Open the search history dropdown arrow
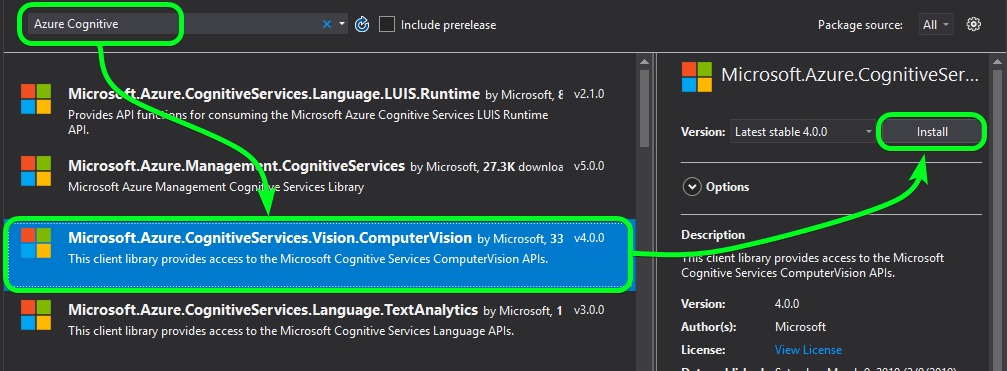Viewport: 1007px width, 371px height. point(342,24)
